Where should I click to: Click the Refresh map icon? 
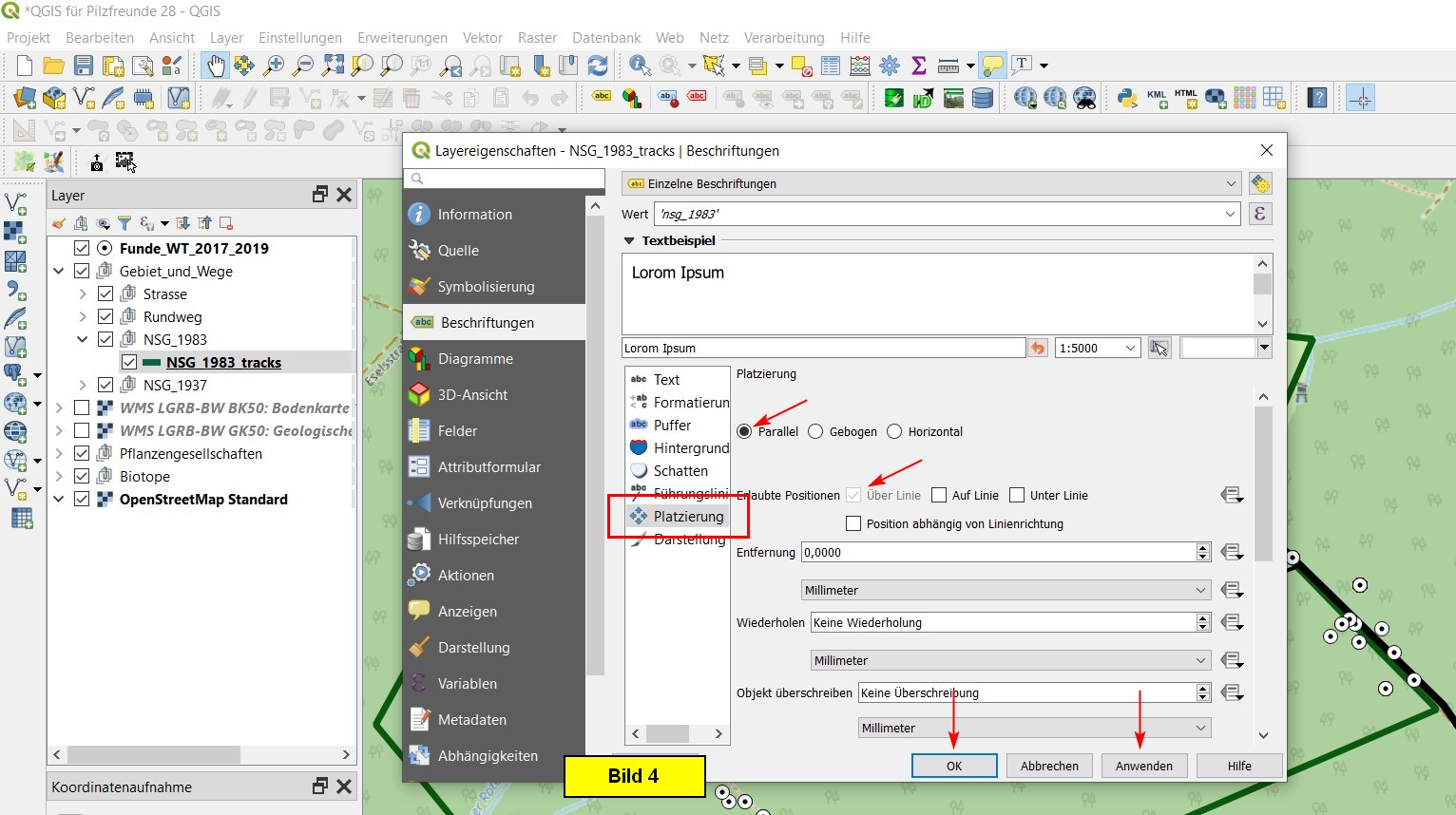[598, 66]
